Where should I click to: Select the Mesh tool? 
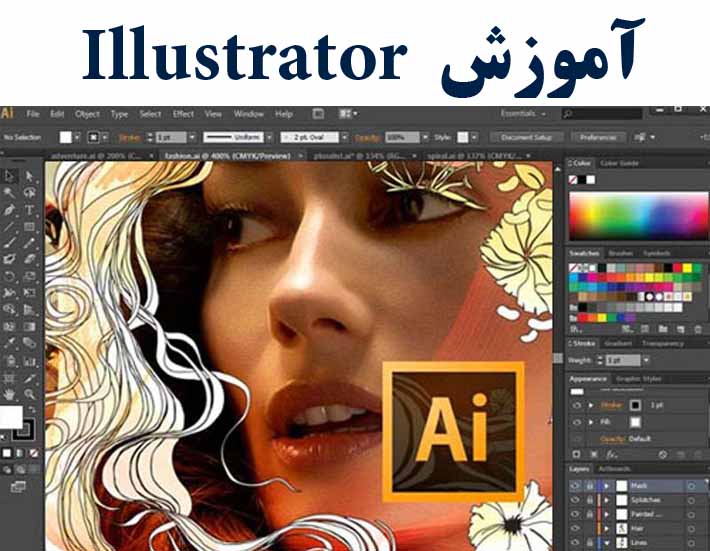10,326
